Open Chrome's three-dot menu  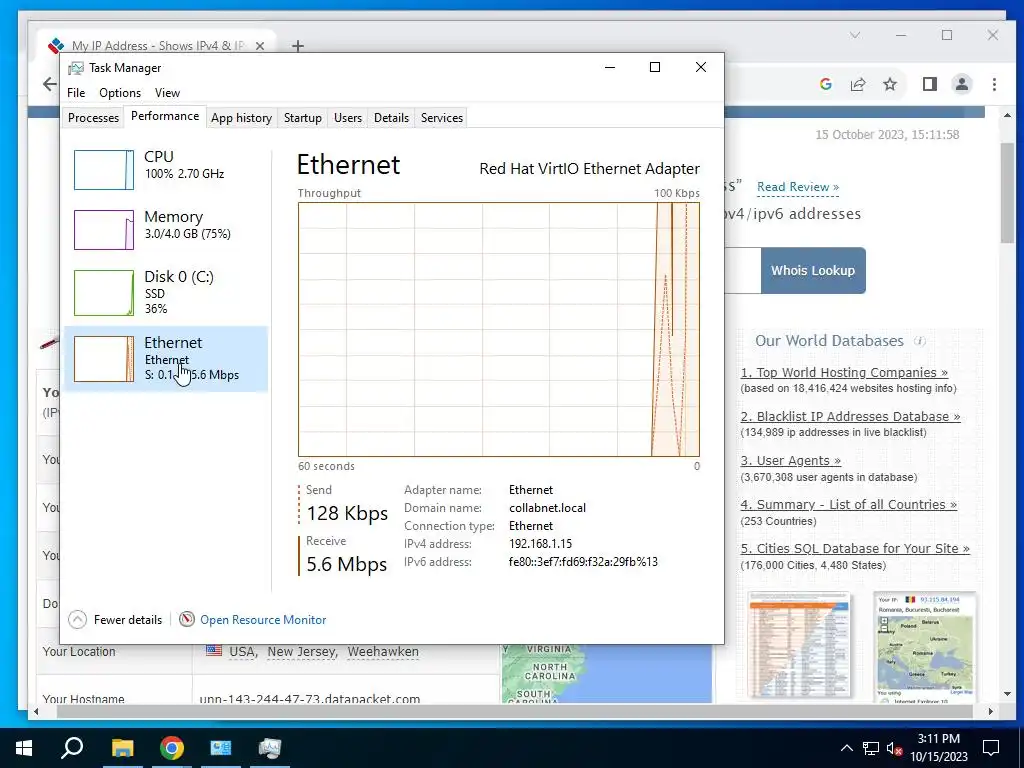[994, 84]
